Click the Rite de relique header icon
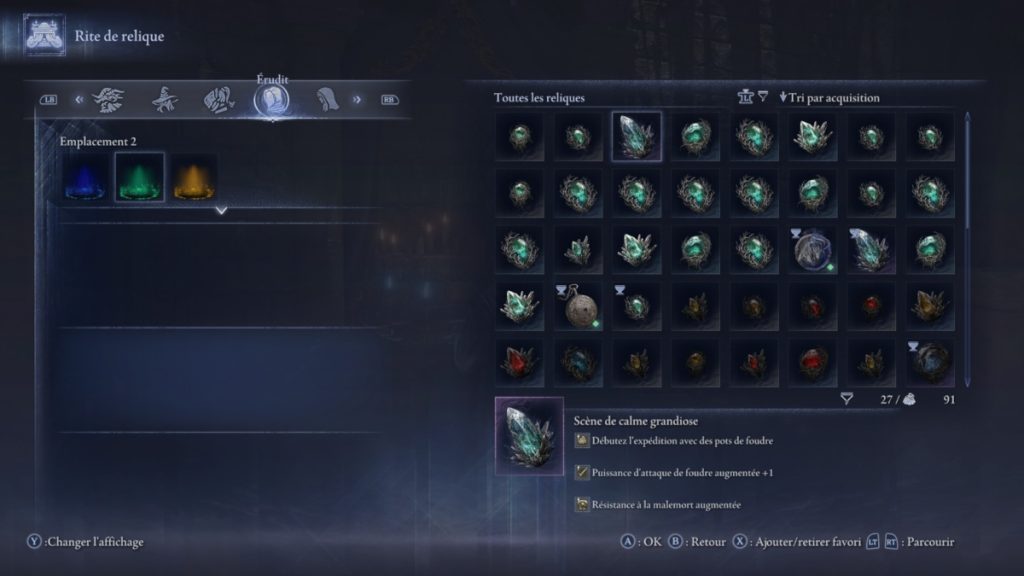 click(44, 35)
